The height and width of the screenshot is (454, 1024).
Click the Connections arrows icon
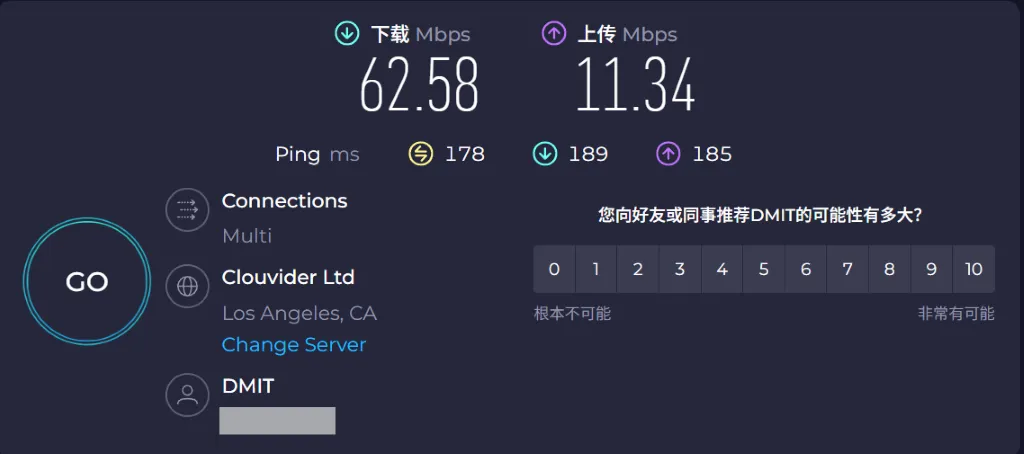(186, 209)
